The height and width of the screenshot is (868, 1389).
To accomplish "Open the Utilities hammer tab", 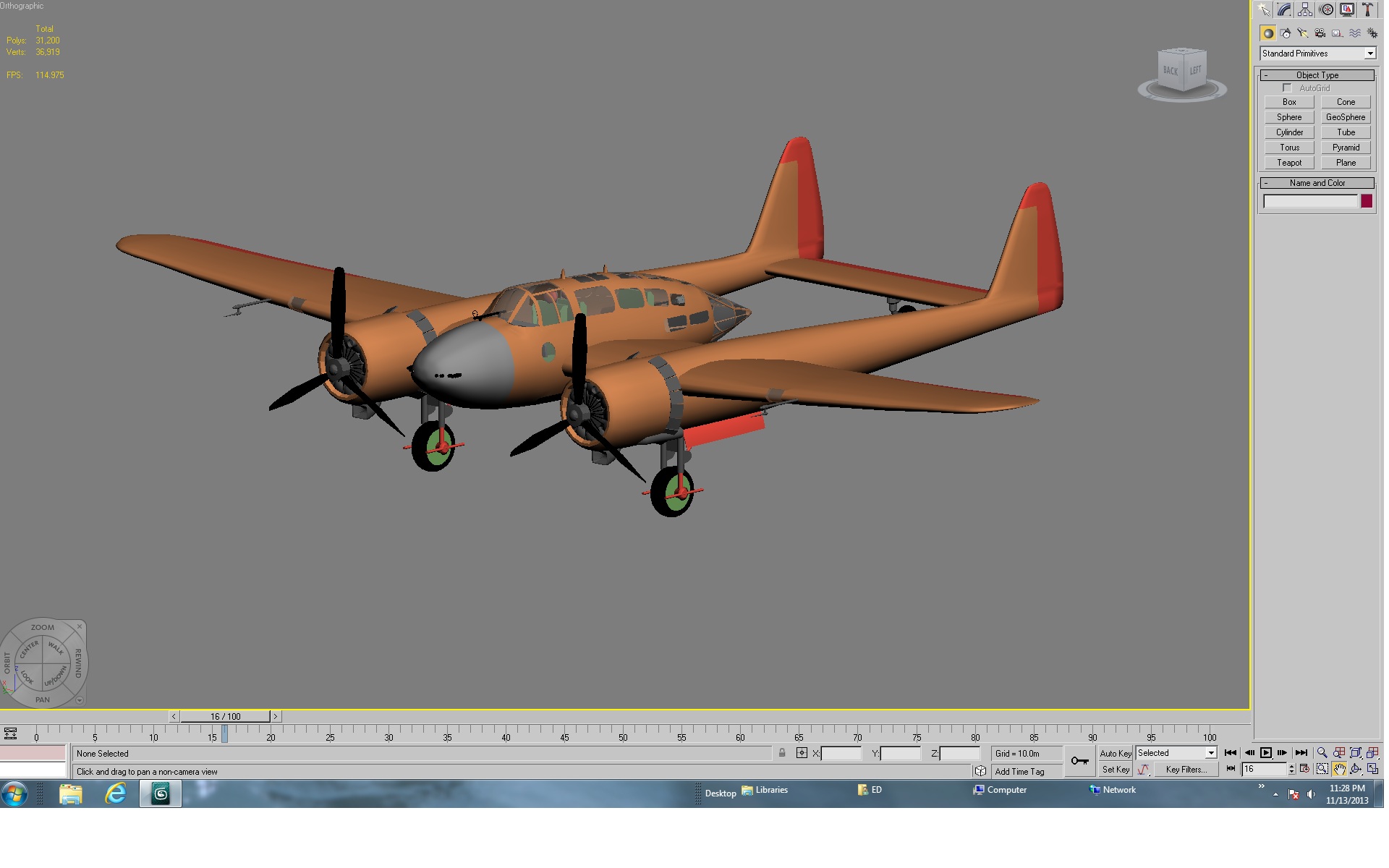I will [1368, 9].
